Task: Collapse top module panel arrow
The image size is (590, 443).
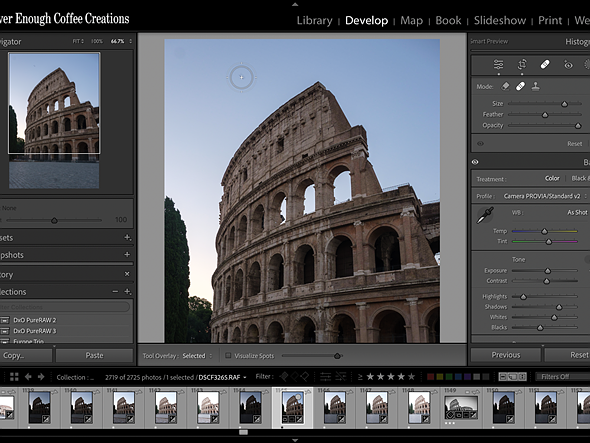Action: click(x=295, y=5)
